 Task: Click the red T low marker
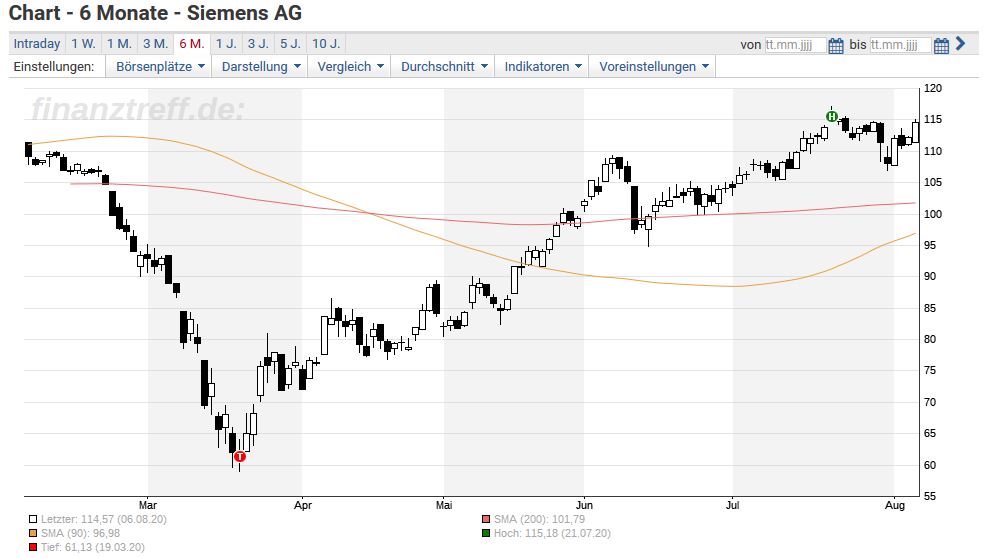(240, 457)
